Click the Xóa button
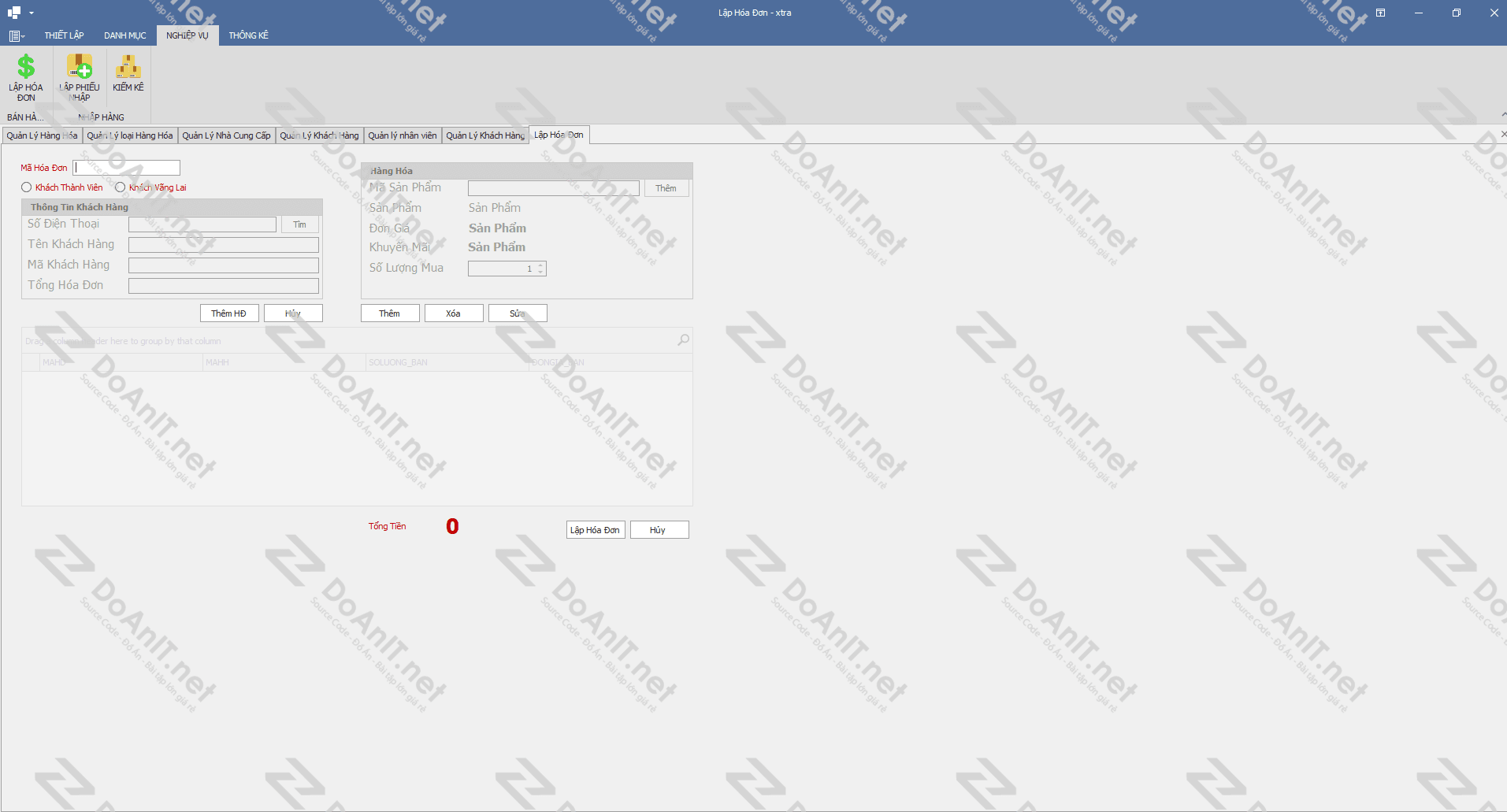The height and width of the screenshot is (812, 1507). pos(454,313)
